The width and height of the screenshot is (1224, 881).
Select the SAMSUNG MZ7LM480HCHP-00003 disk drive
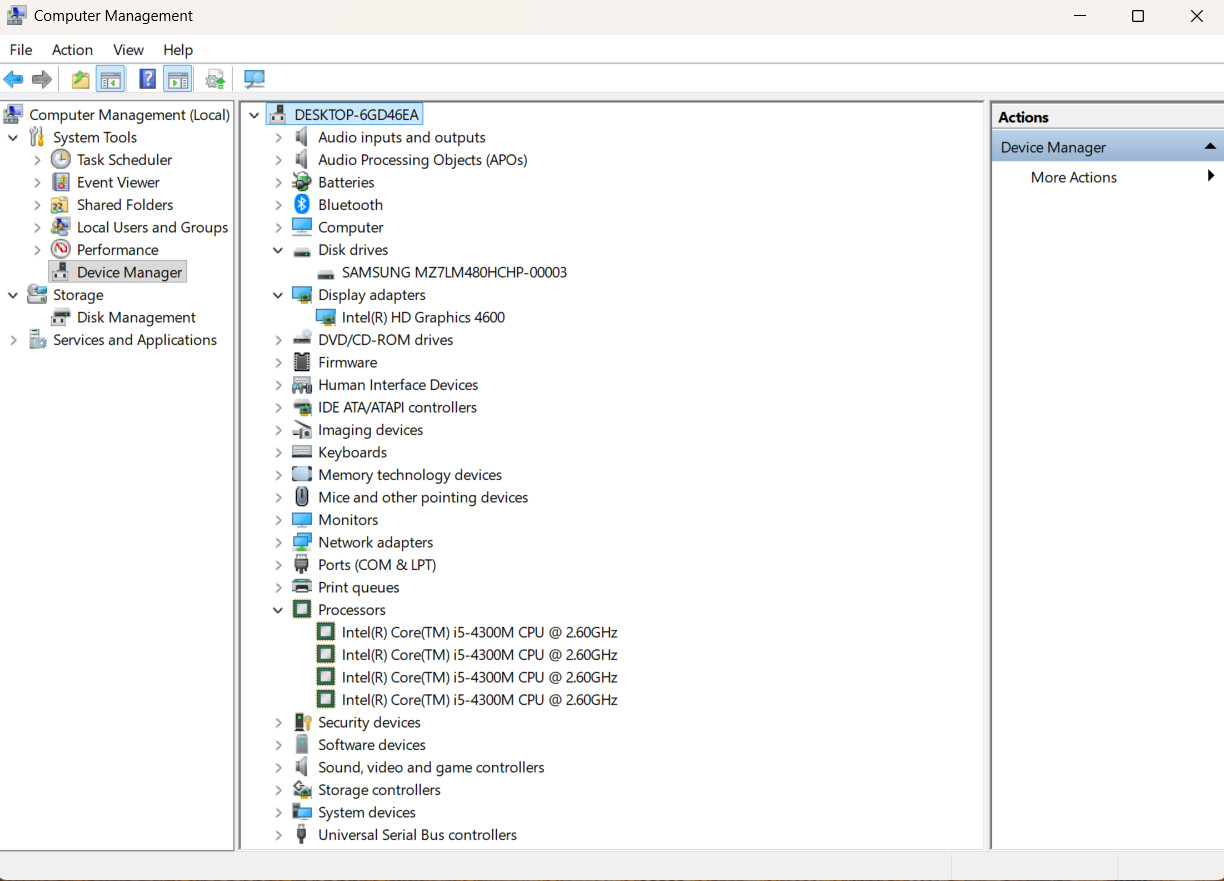(454, 272)
